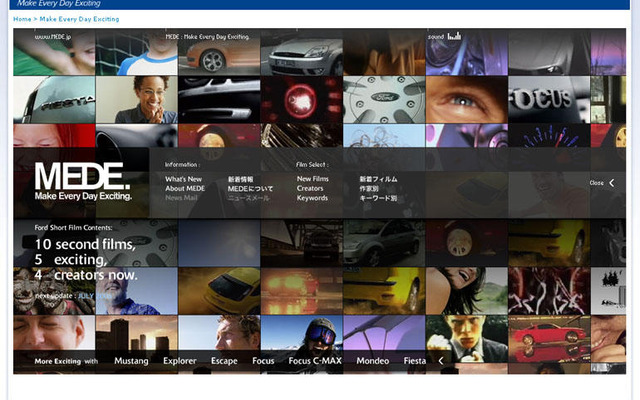The height and width of the screenshot is (400, 640).
Task: Select News Mail menu entry
Action: pyautogui.click(x=181, y=198)
